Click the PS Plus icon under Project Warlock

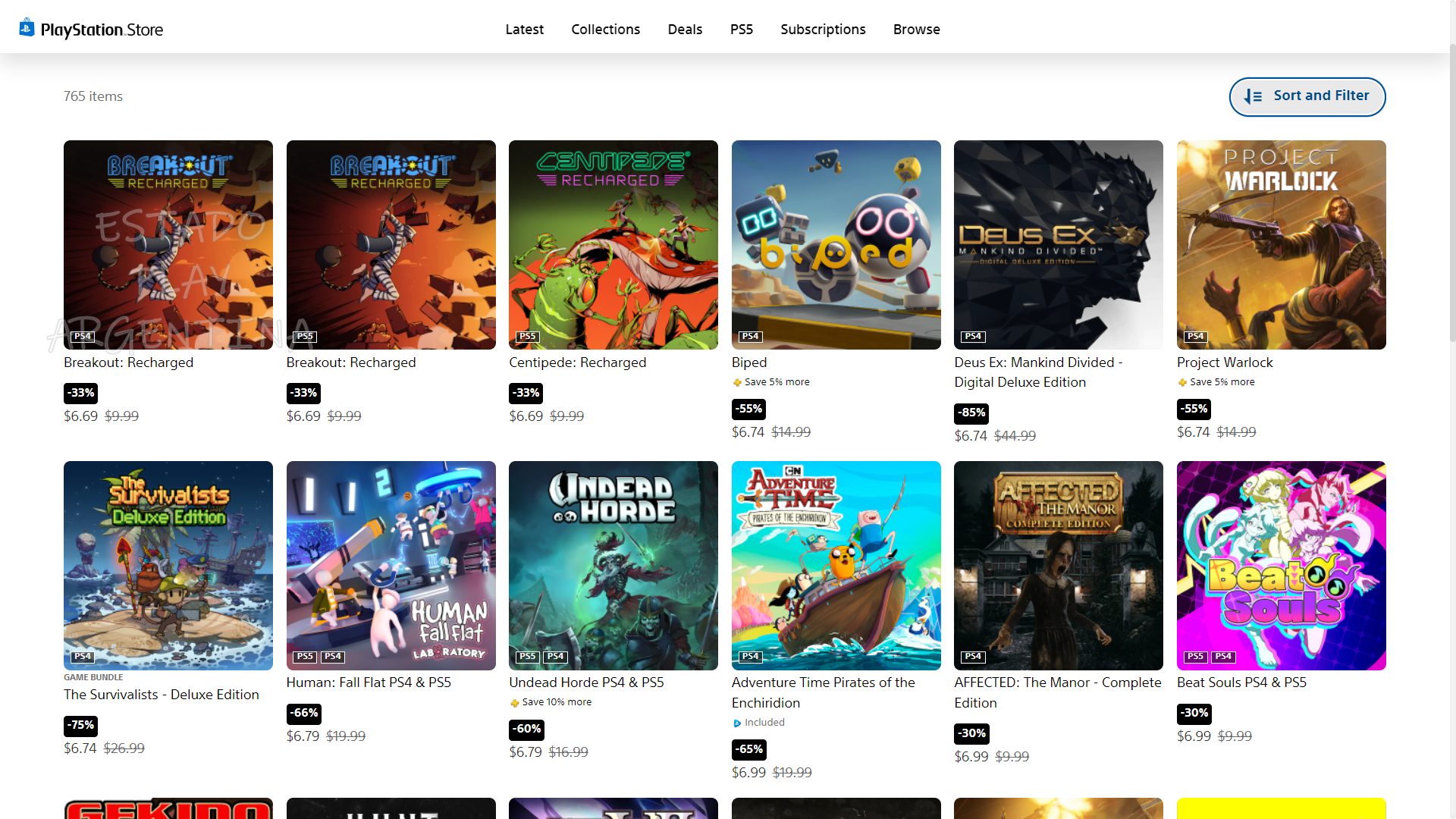click(1182, 382)
